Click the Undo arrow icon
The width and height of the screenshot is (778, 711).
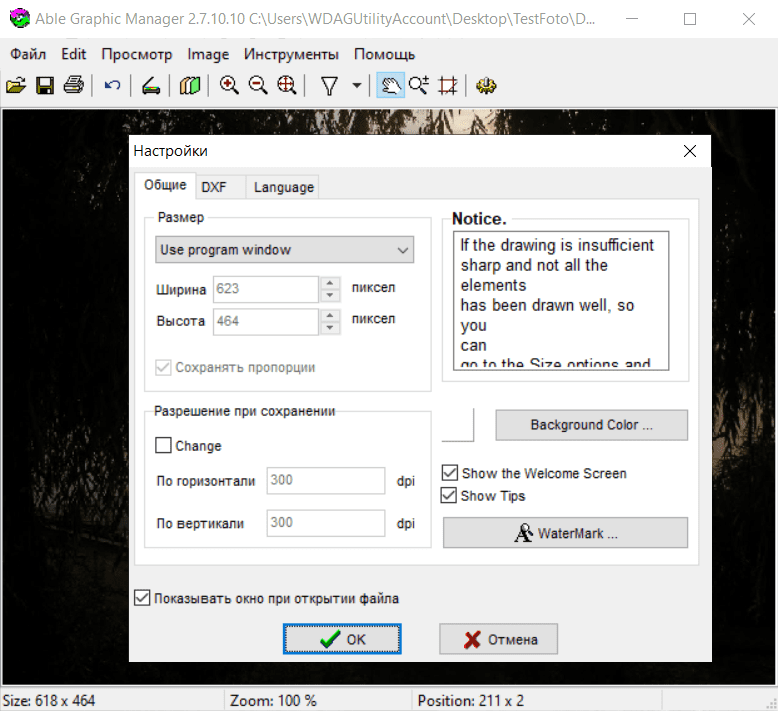coord(113,85)
